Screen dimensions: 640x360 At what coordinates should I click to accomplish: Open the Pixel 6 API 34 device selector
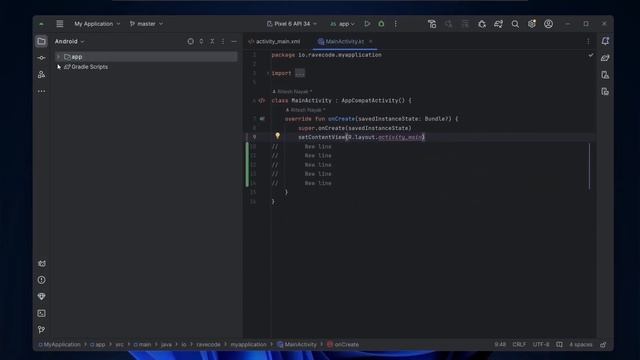[292, 24]
